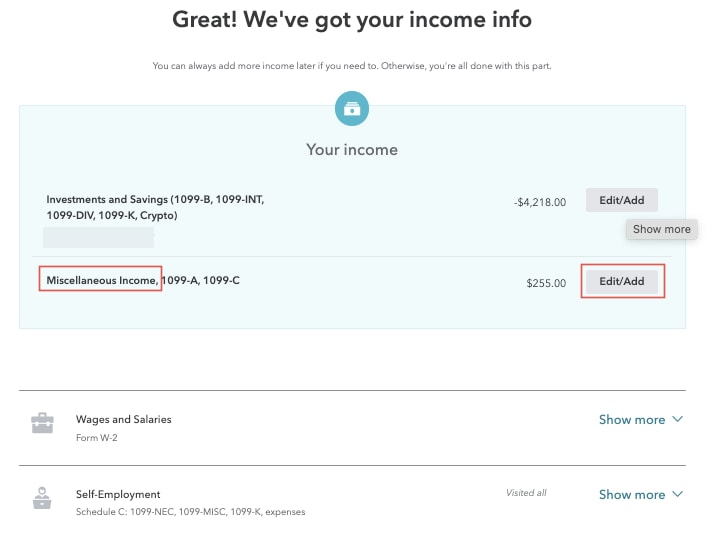Click the -$4,218.00 investments amount

point(540,202)
